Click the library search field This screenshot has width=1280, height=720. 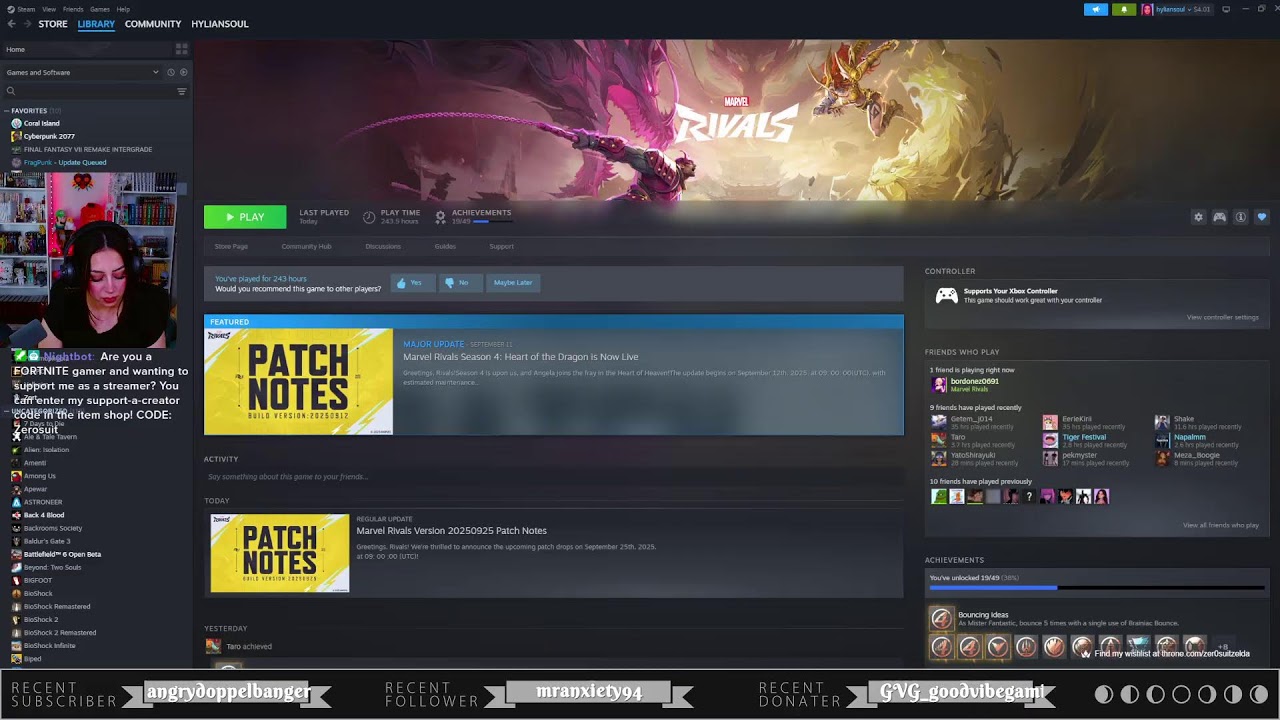(88, 91)
